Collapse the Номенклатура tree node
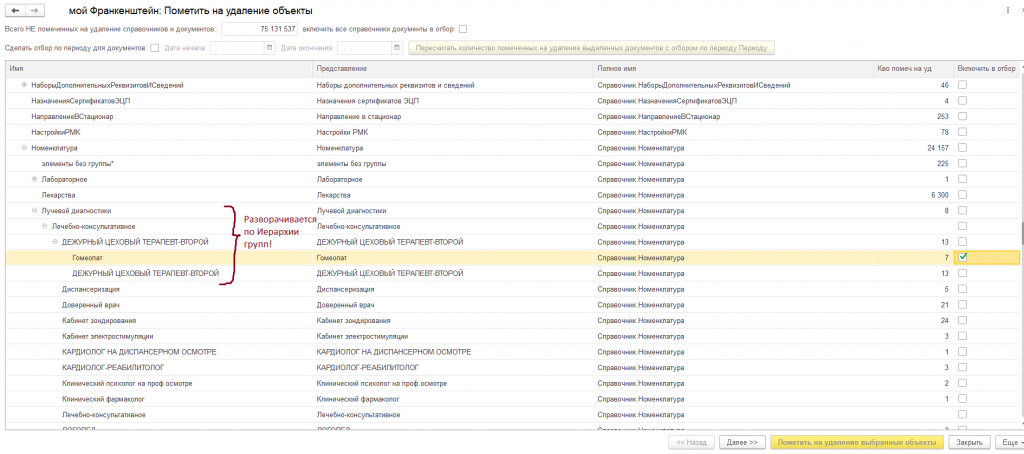 22,147
